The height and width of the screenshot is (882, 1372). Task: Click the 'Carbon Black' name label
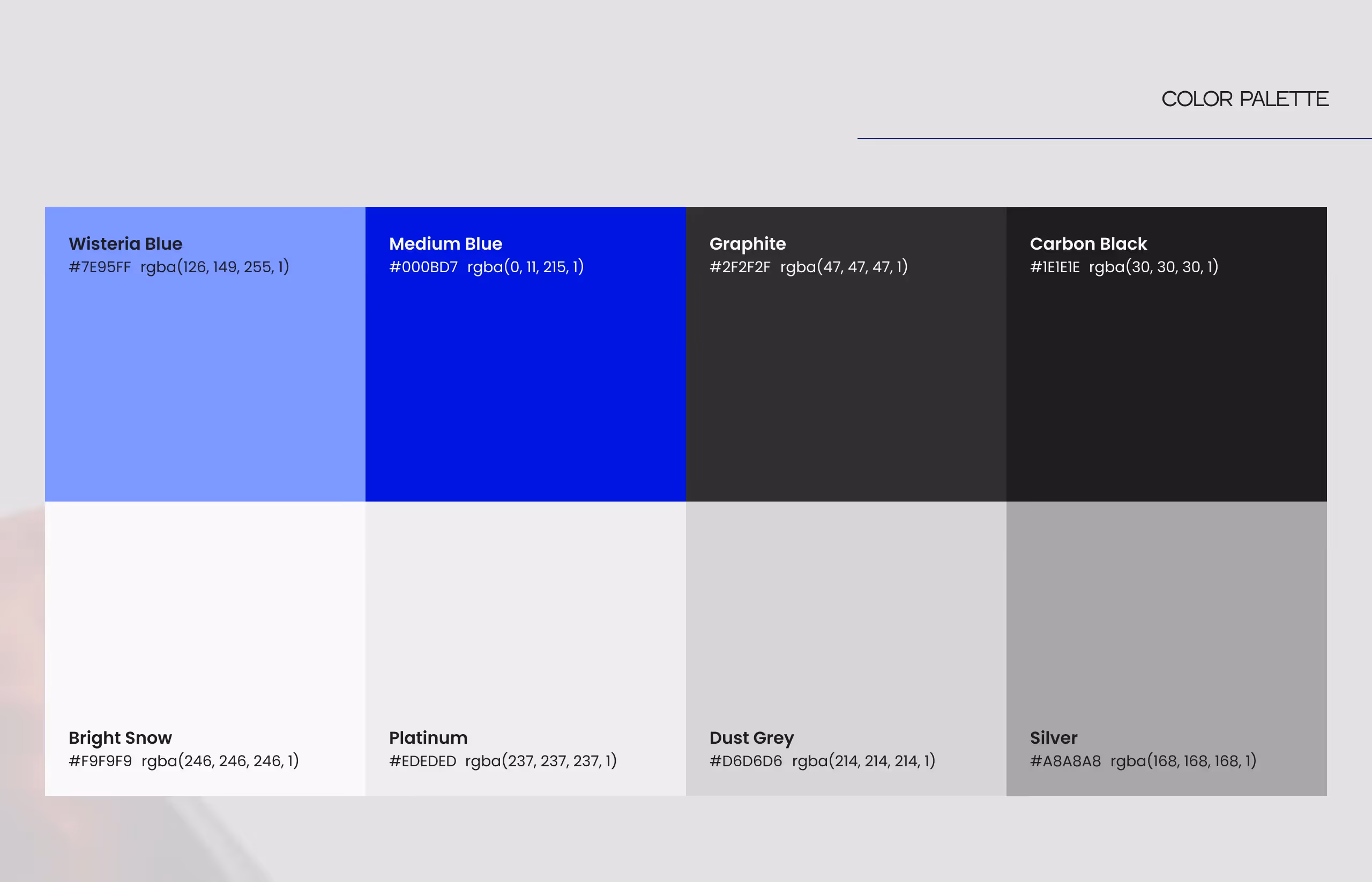1088,244
